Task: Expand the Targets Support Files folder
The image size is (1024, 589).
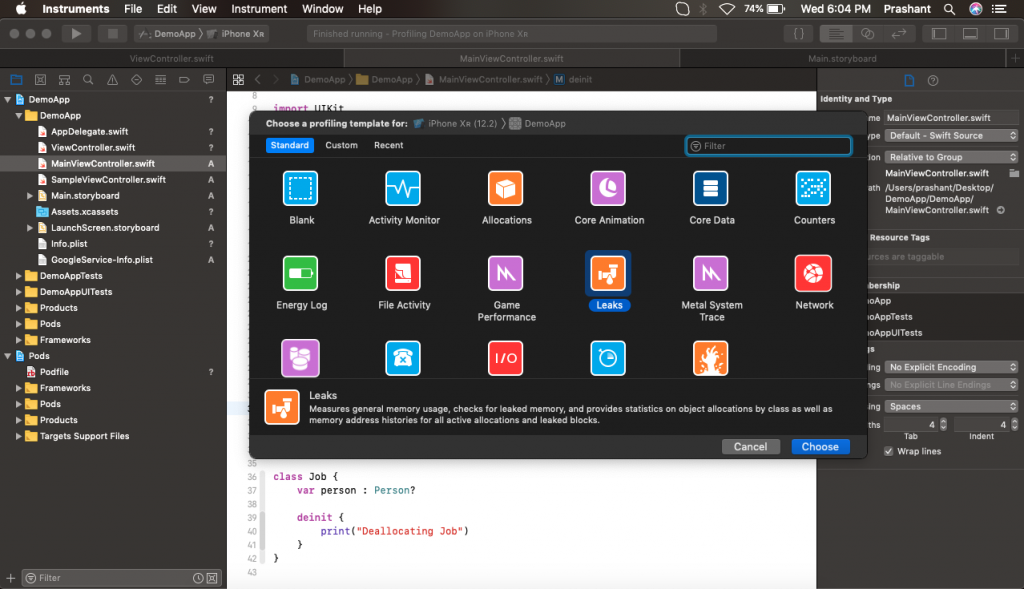Action: [18, 436]
